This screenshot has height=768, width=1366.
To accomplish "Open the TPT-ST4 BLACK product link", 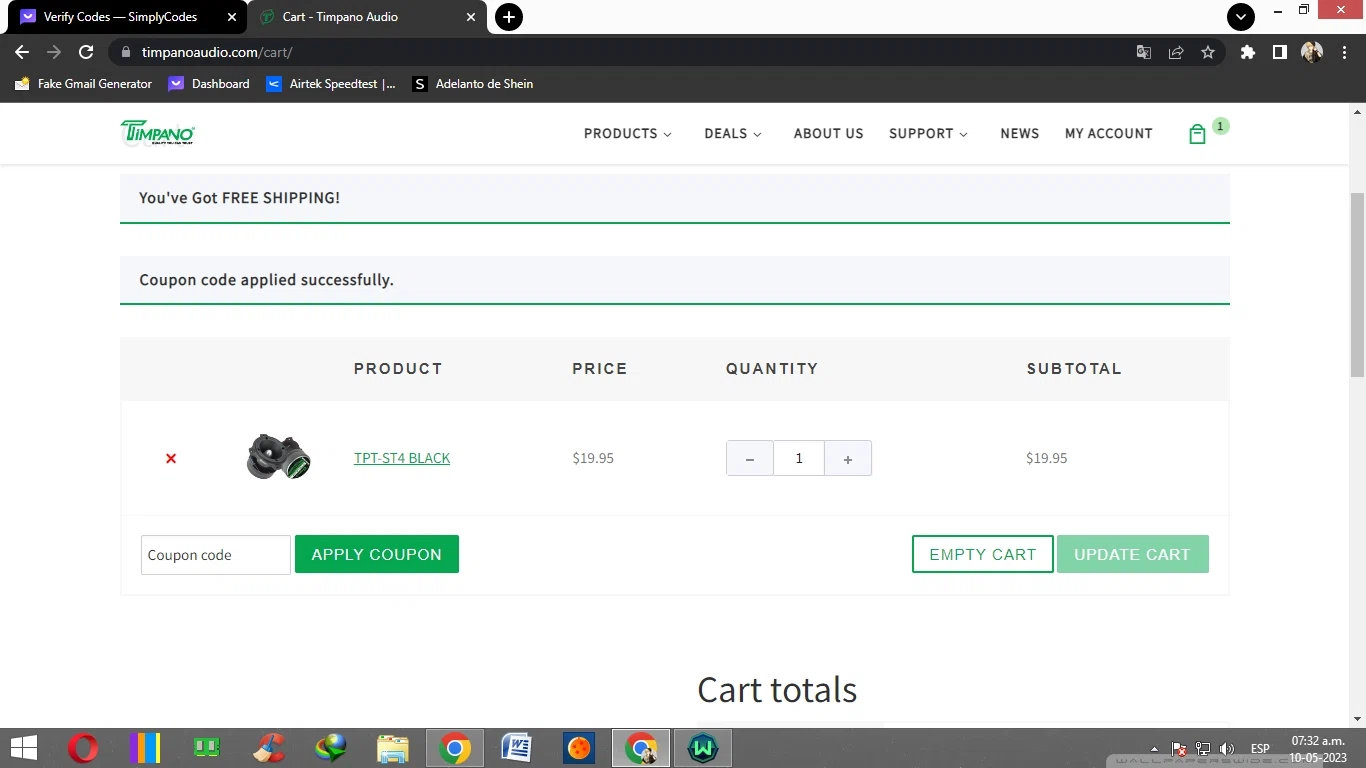I will click(x=402, y=458).
